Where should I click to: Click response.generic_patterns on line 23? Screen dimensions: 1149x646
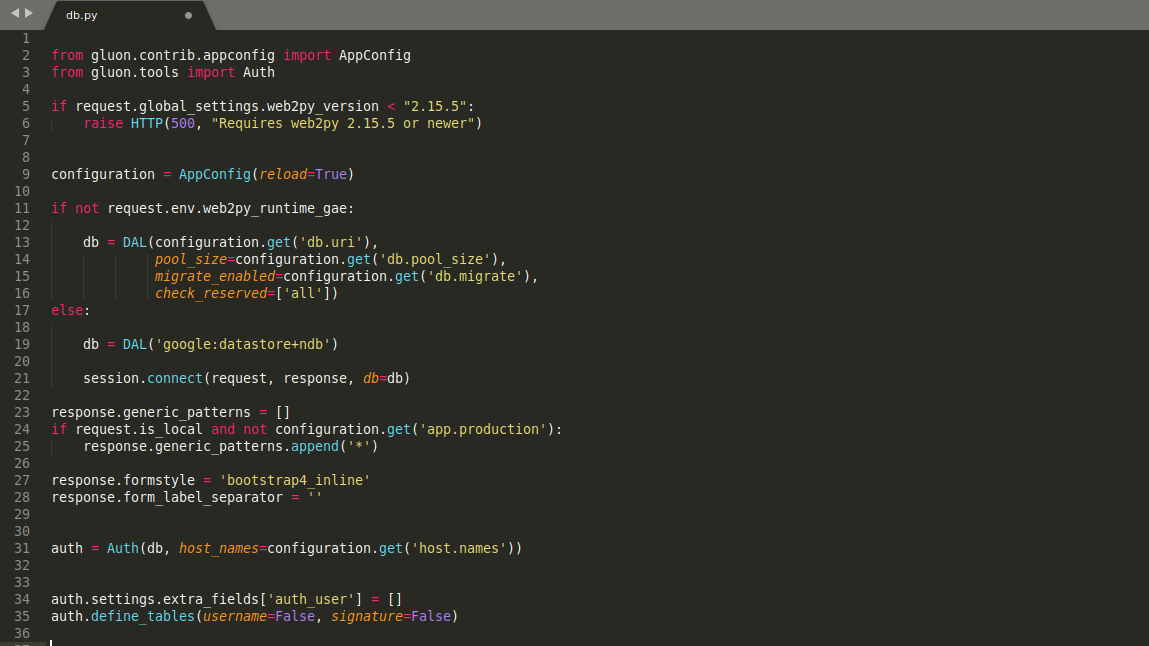151,412
